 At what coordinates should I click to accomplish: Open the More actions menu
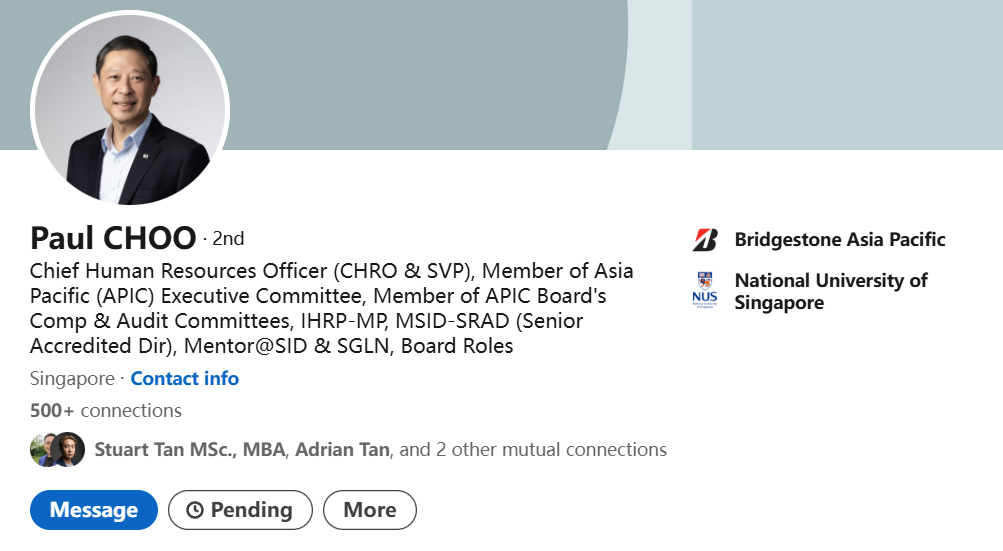pos(369,510)
